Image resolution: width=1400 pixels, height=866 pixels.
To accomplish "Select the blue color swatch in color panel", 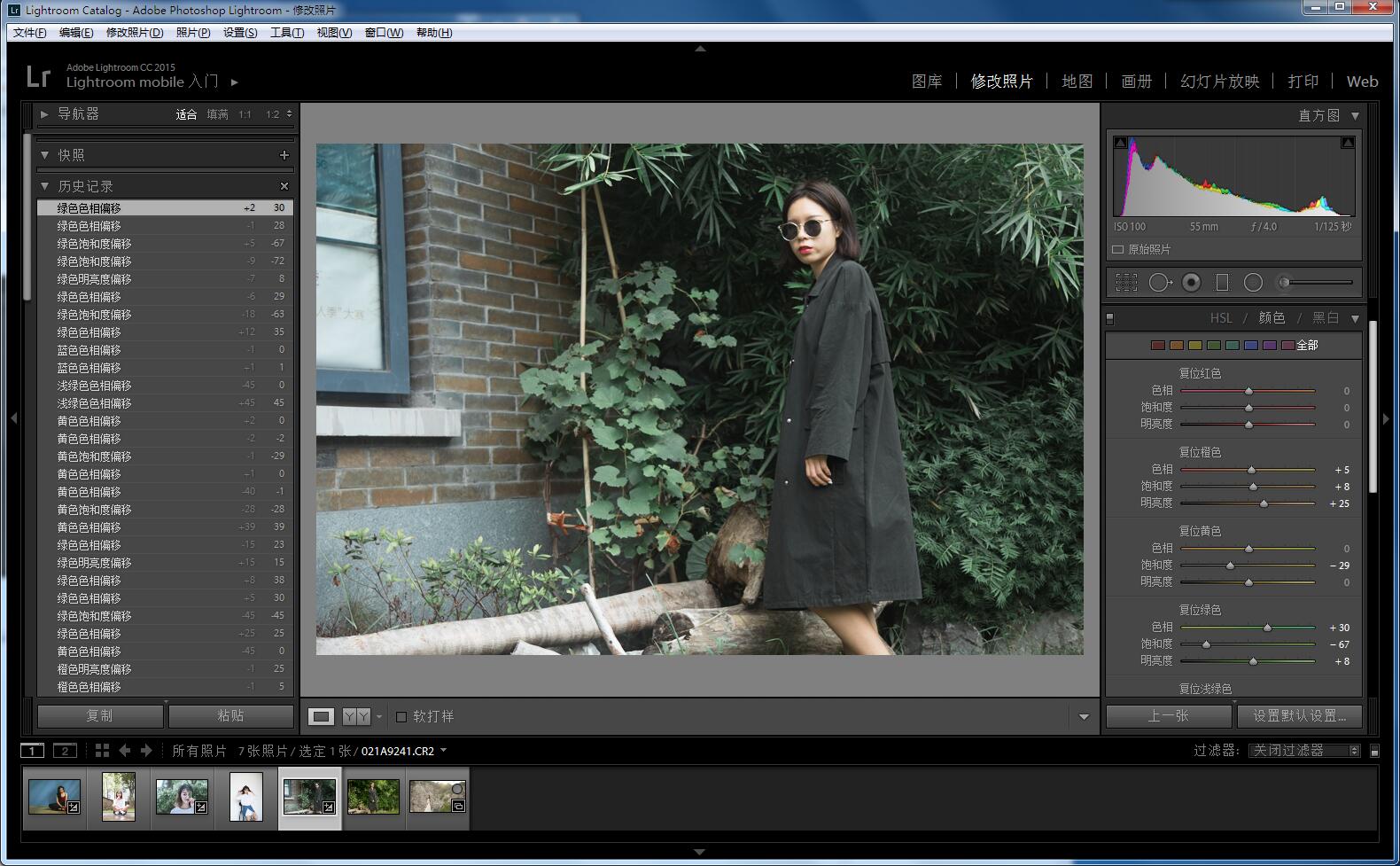I will pos(1250,346).
